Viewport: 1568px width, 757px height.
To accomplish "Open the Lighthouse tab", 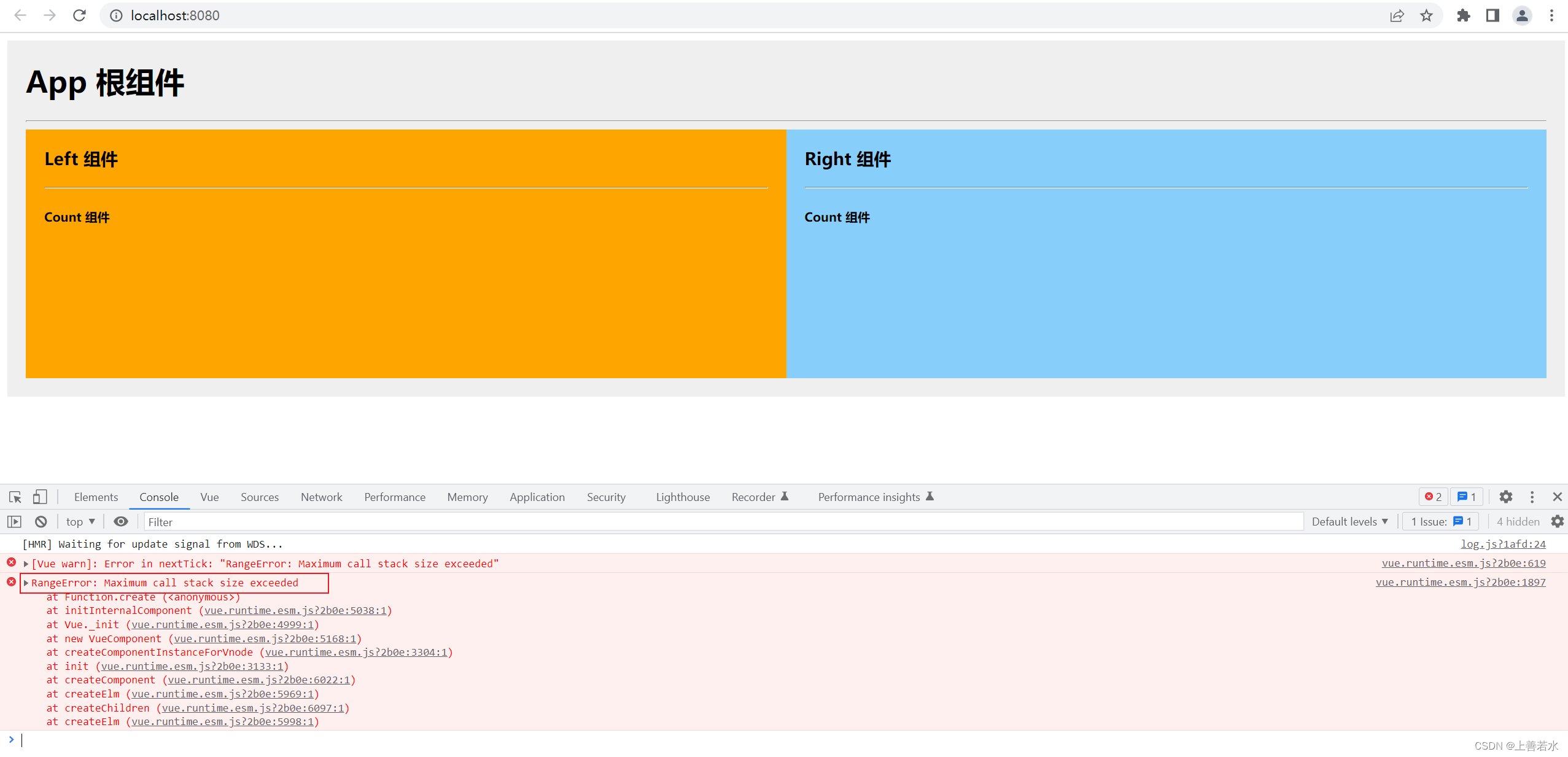I will (x=683, y=497).
